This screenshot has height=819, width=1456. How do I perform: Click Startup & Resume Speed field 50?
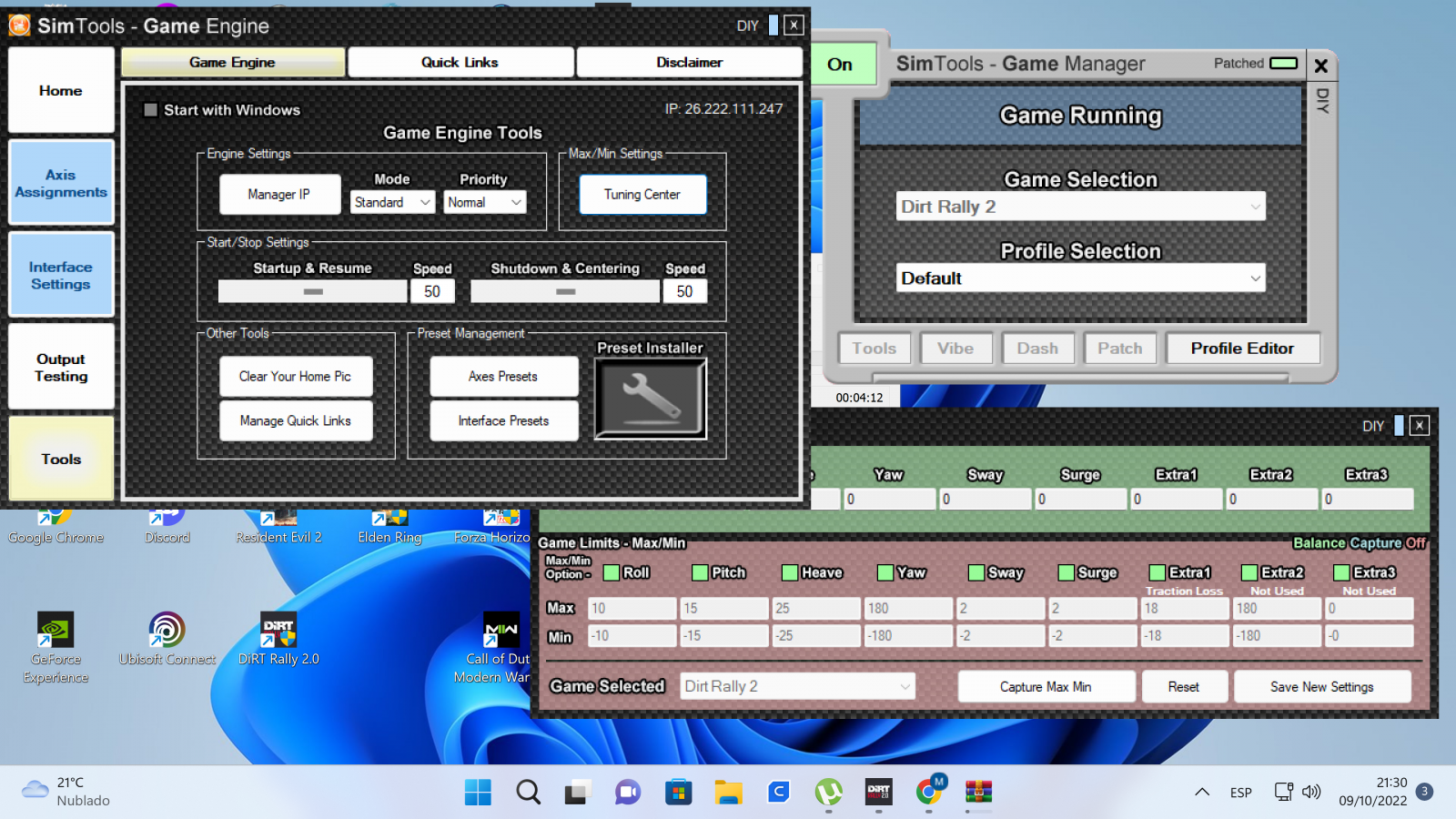click(x=432, y=291)
